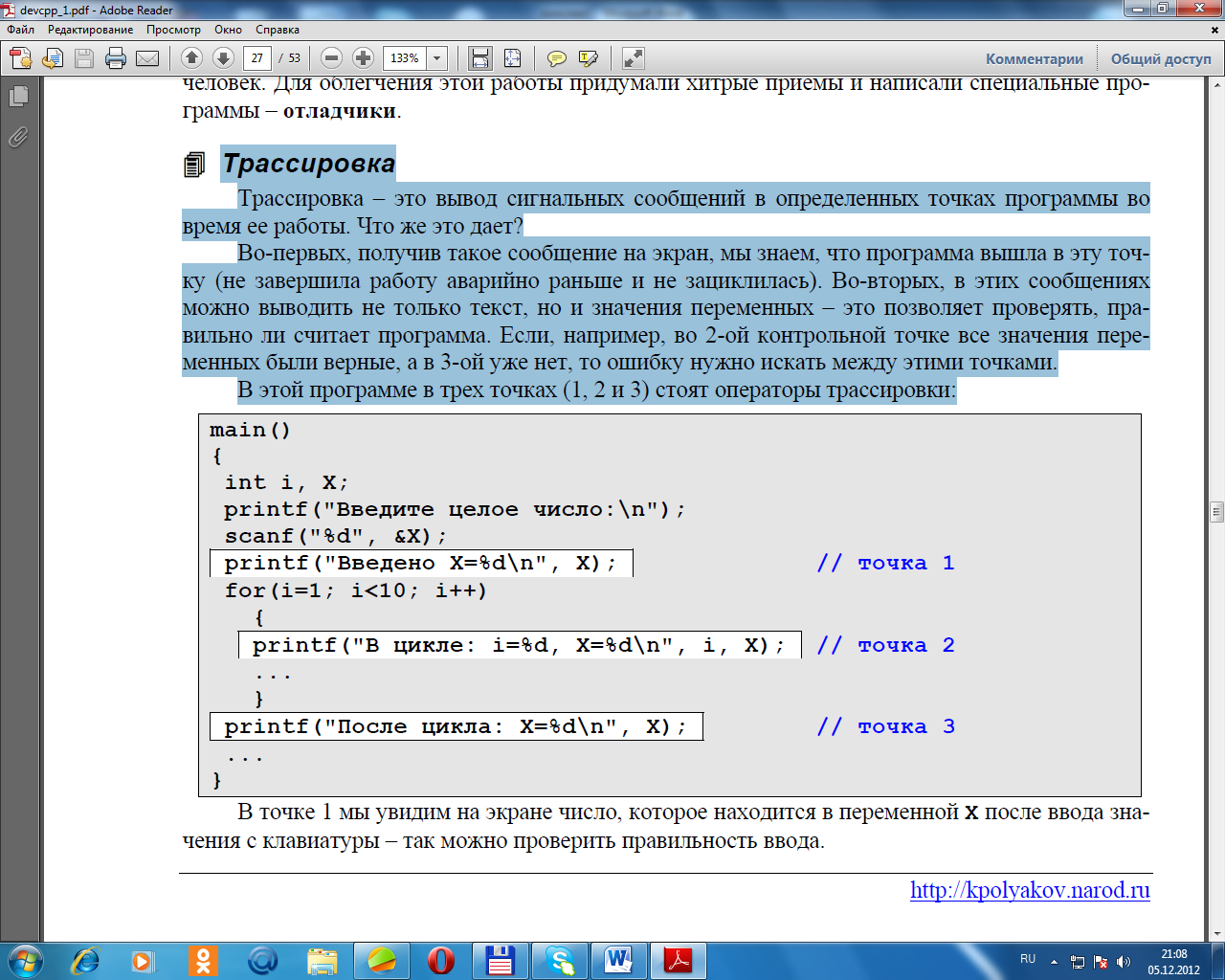Open the Mail.ru agent taskbar icon
Viewport: 1225px width, 980px height.
pyautogui.click(x=262, y=960)
